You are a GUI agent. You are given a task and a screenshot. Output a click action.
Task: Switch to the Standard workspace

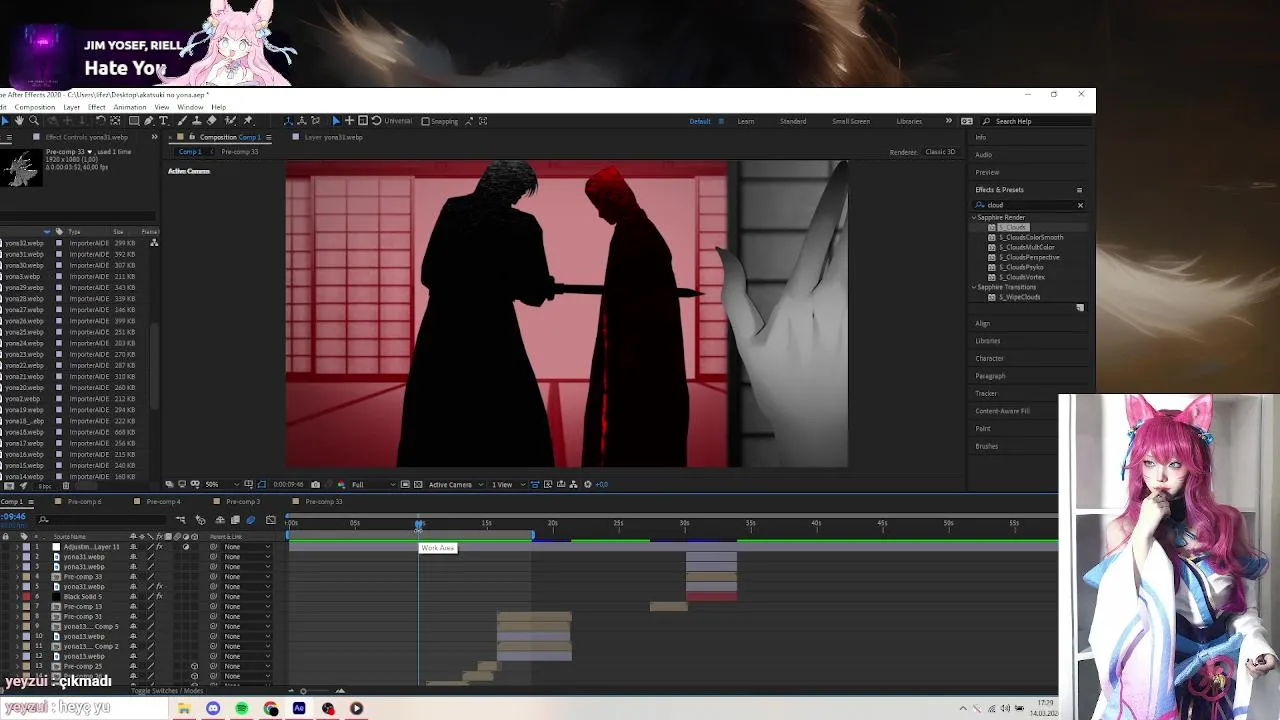pos(793,121)
